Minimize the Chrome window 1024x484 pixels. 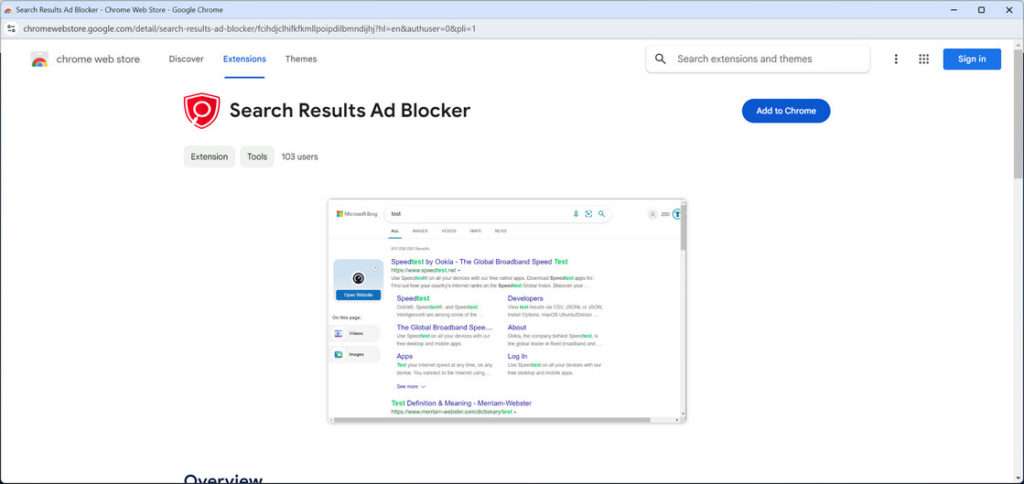(954, 10)
